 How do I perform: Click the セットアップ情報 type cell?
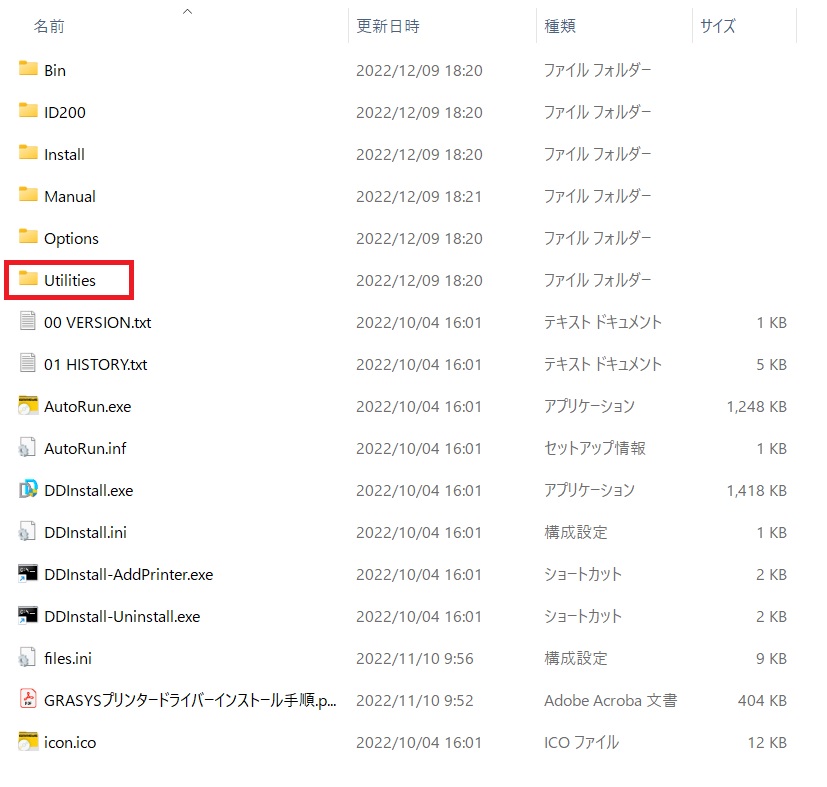(x=595, y=448)
